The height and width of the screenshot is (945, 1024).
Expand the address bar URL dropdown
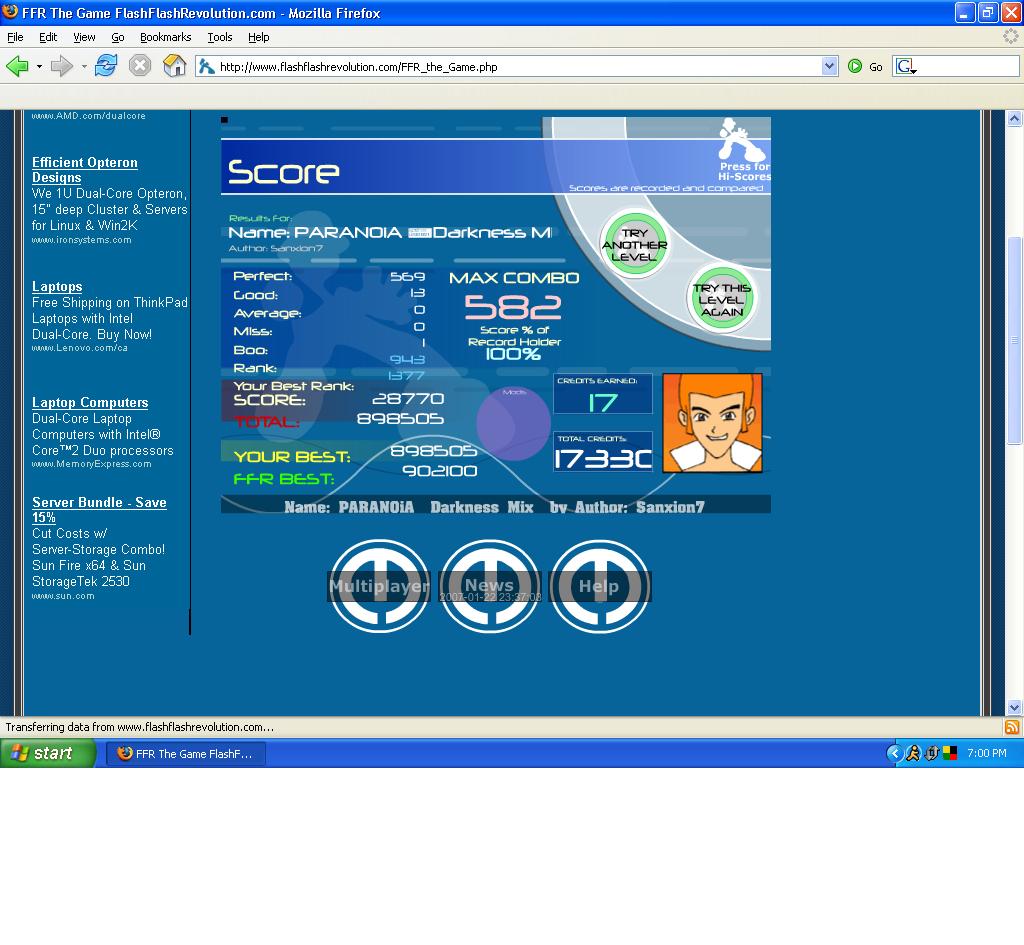(829, 66)
